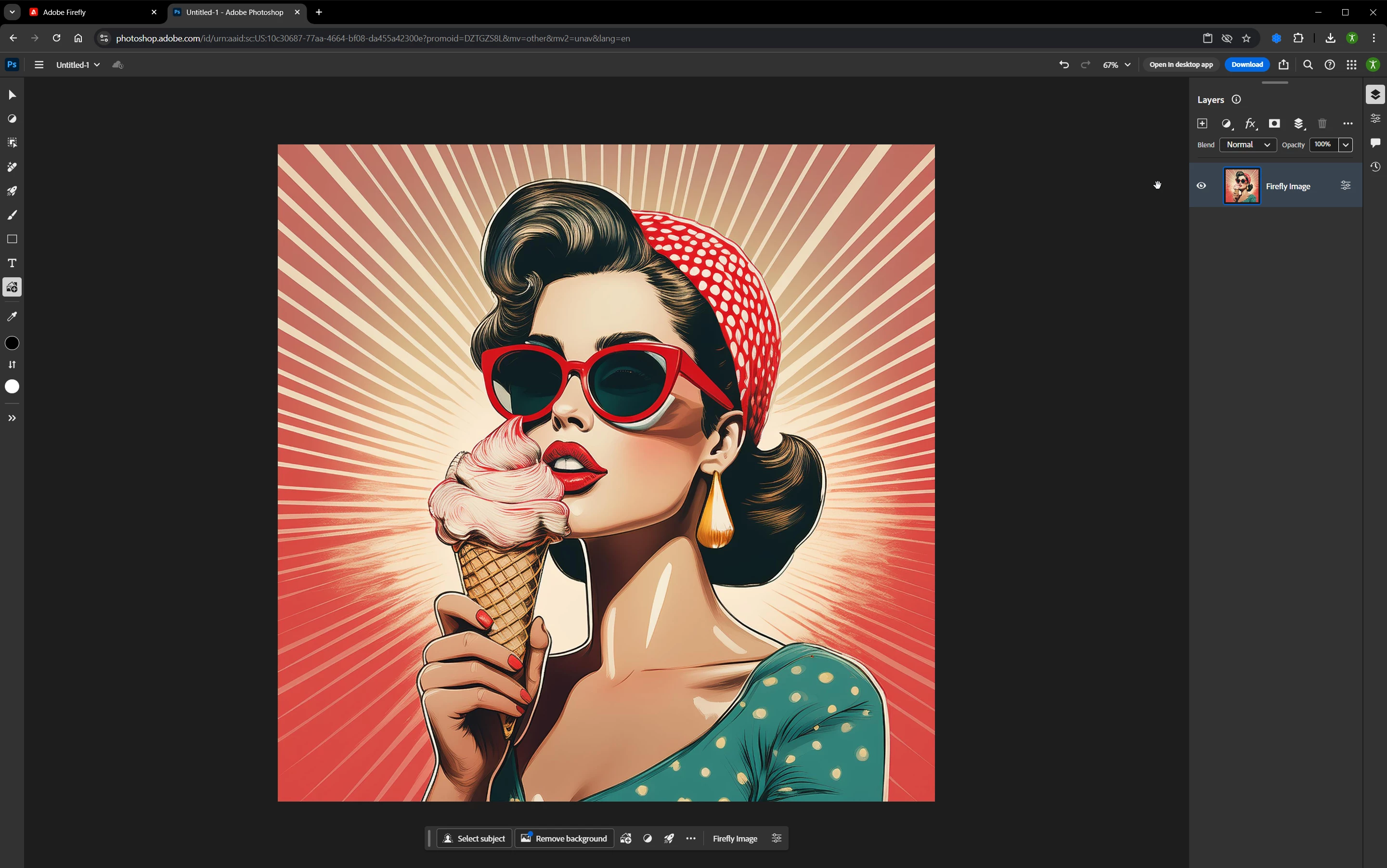The height and width of the screenshot is (868, 1387).
Task: Hide the Firefly Image layer
Action: pyautogui.click(x=1201, y=185)
